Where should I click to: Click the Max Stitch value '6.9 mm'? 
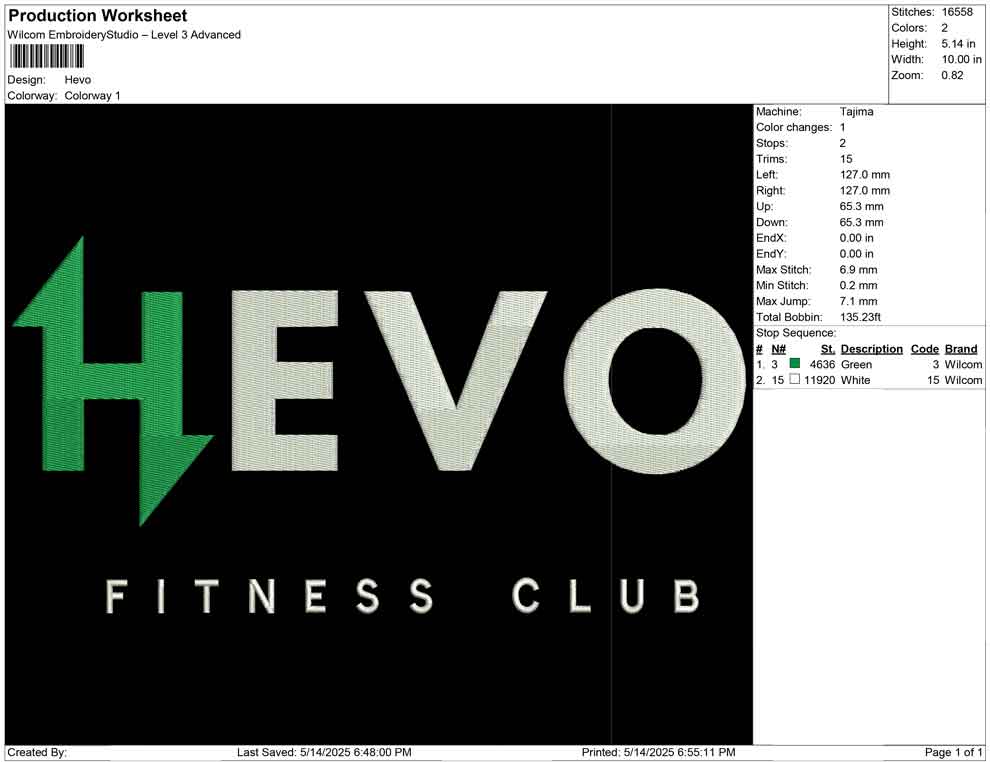(x=859, y=270)
